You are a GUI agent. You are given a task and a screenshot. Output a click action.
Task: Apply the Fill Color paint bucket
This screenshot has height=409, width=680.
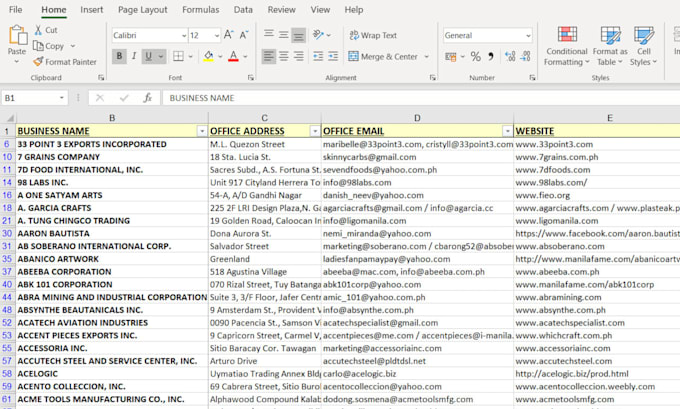pos(209,56)
